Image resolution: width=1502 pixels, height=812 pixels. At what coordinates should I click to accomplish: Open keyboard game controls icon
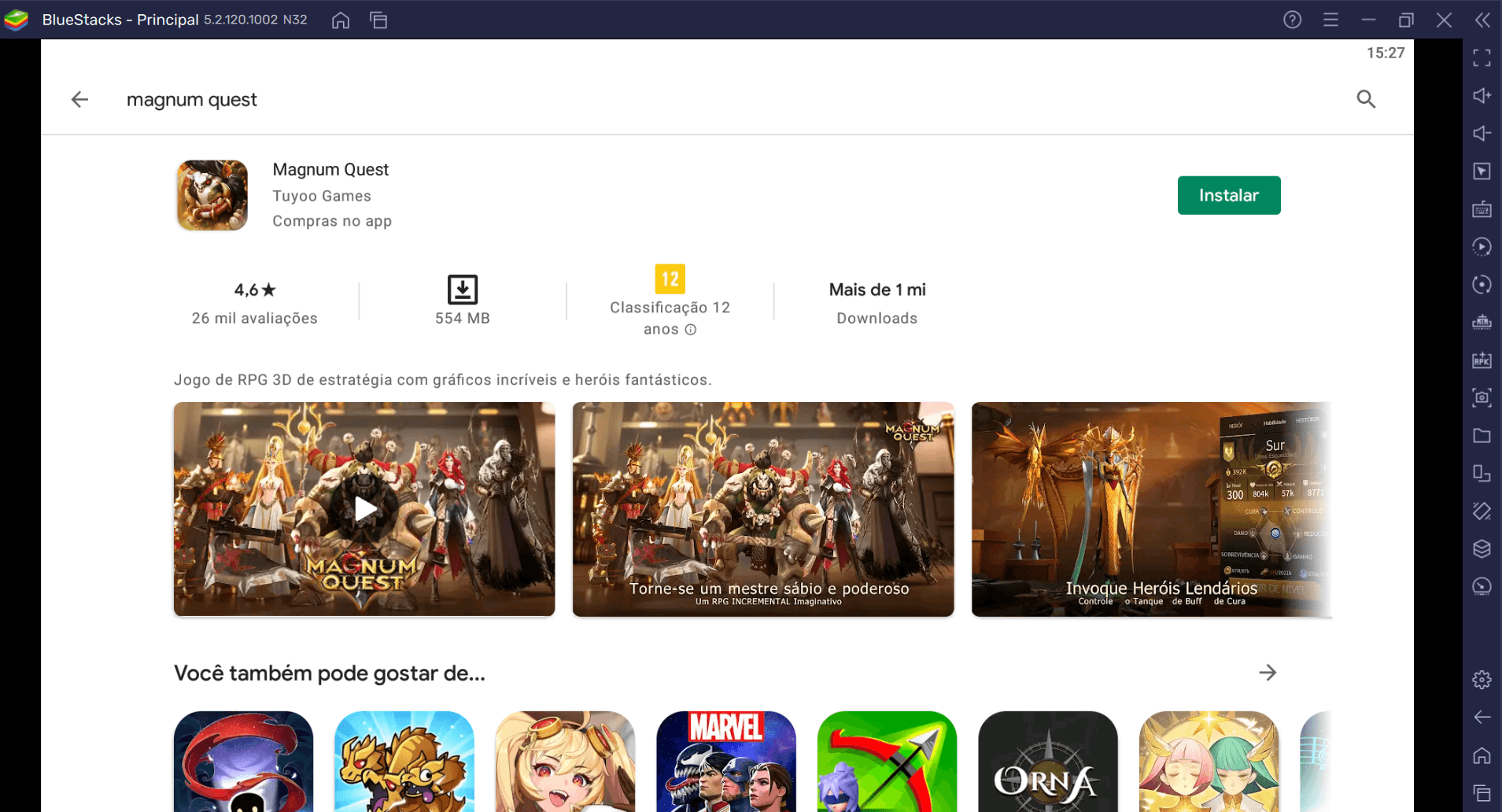[1482, 209]
